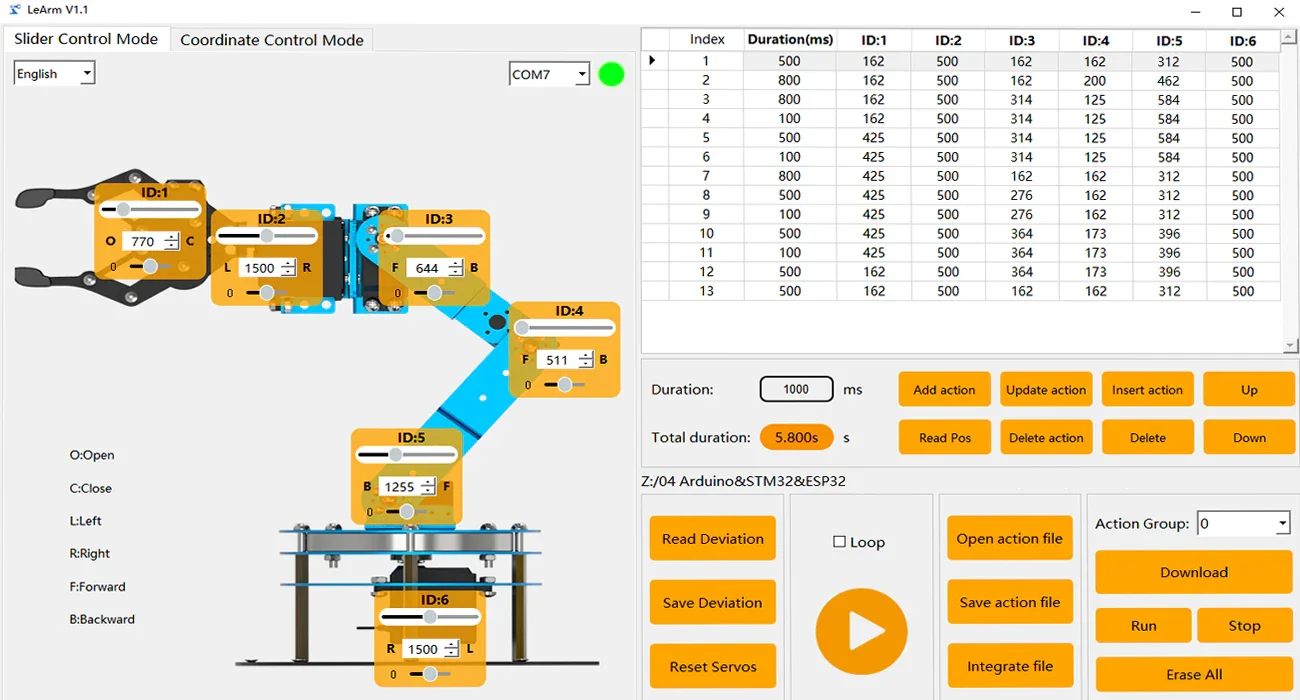1300x700 pixels.
Task: Click the ID:6 spinner arrows beside 1500
Action: coord(451,649)
